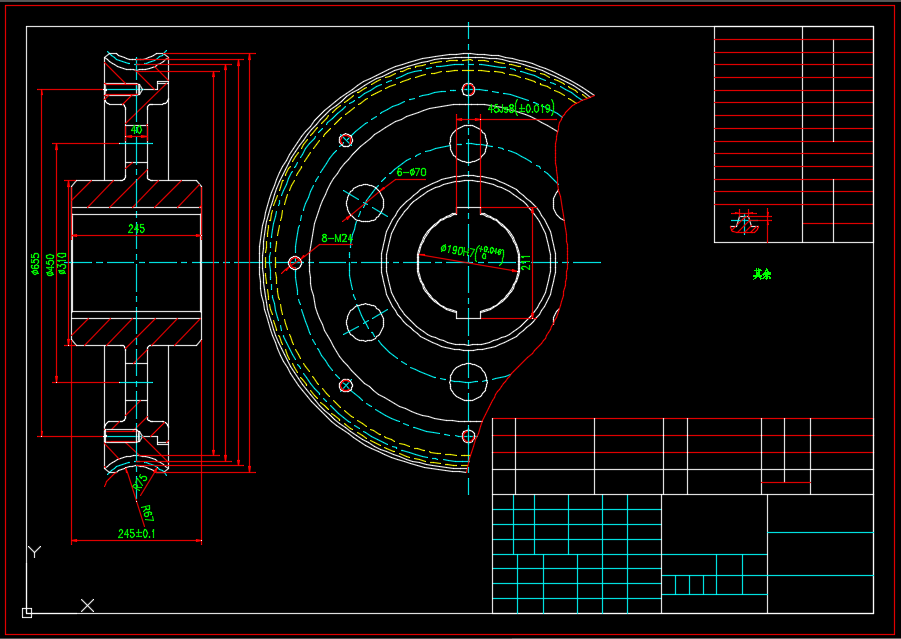Click the 'ø450' diameter dimension text

coord(51,265)
